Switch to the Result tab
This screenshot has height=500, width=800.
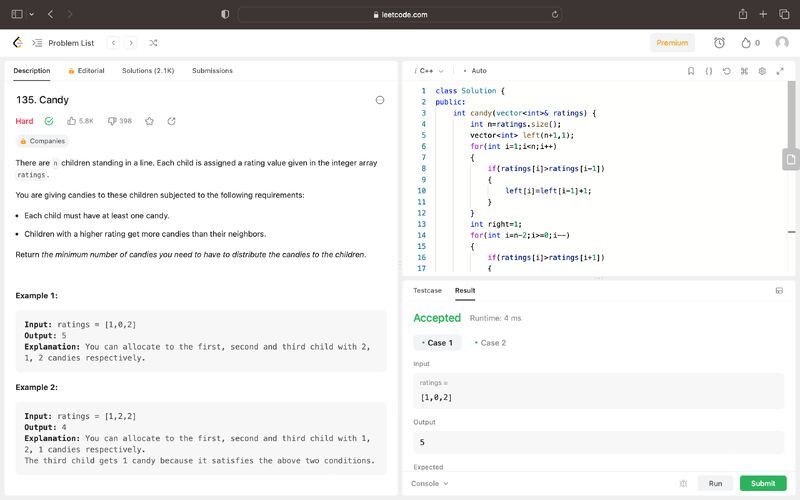click(x=465, y=290)
